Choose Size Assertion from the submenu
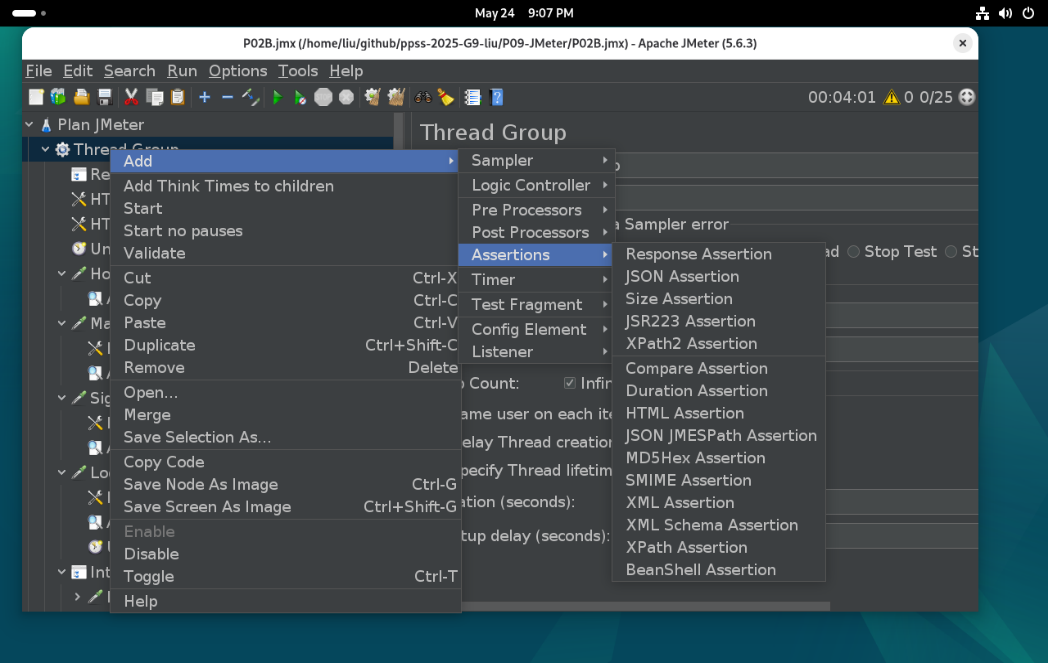The height and width of the screenshot is (663, 1048). point(718,299)
